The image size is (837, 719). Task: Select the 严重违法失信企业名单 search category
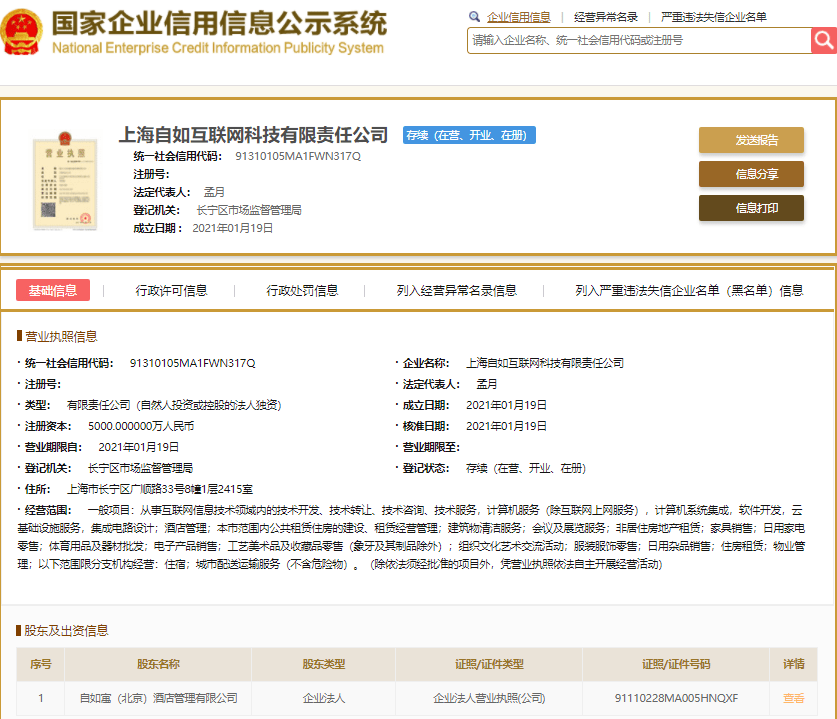[x=714, y=17]
